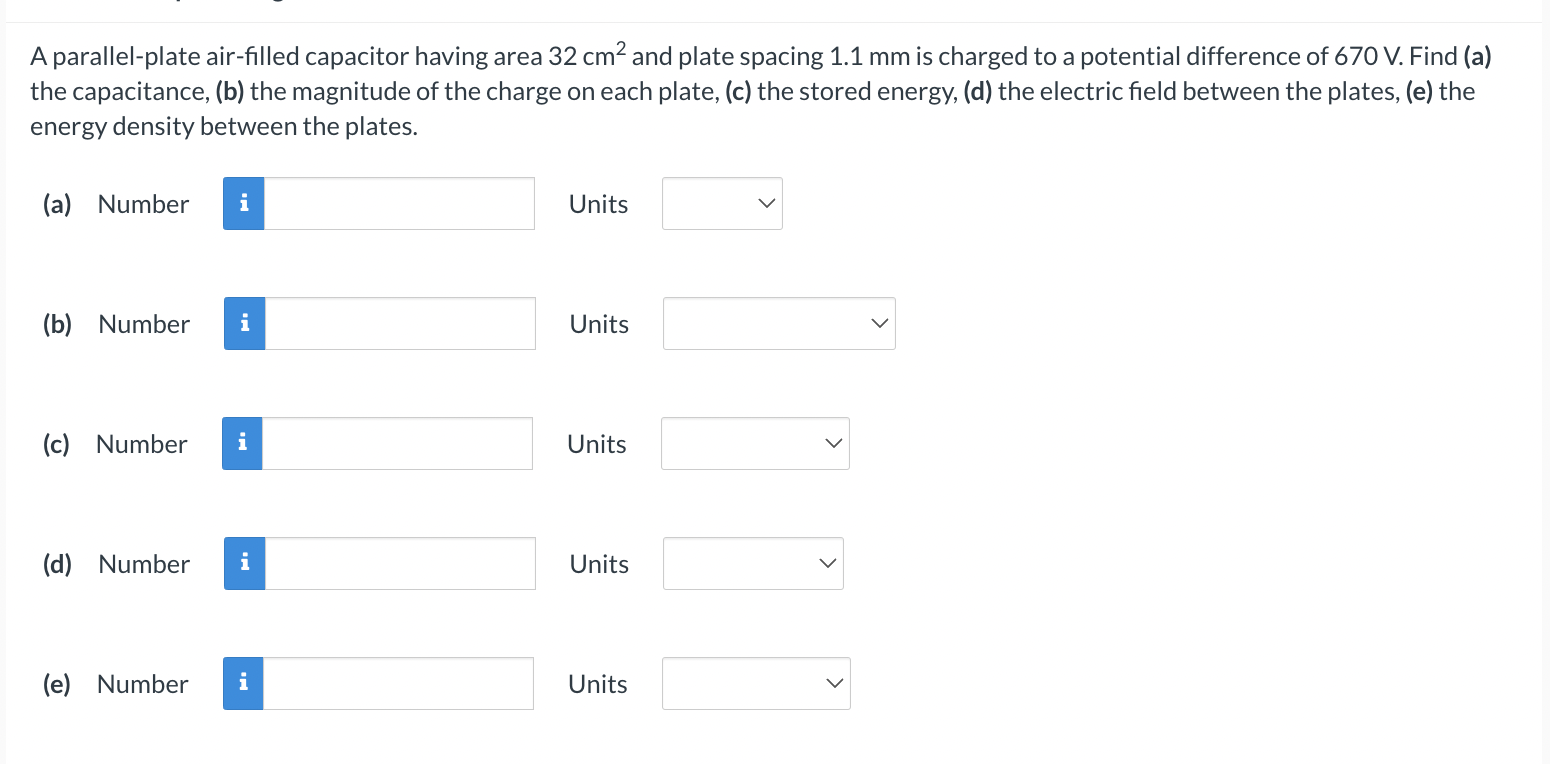Open the Units dropdown for part (b)
Image resolution: width=1550 pixels, height=764 pixels.
[x=779, y=324]
